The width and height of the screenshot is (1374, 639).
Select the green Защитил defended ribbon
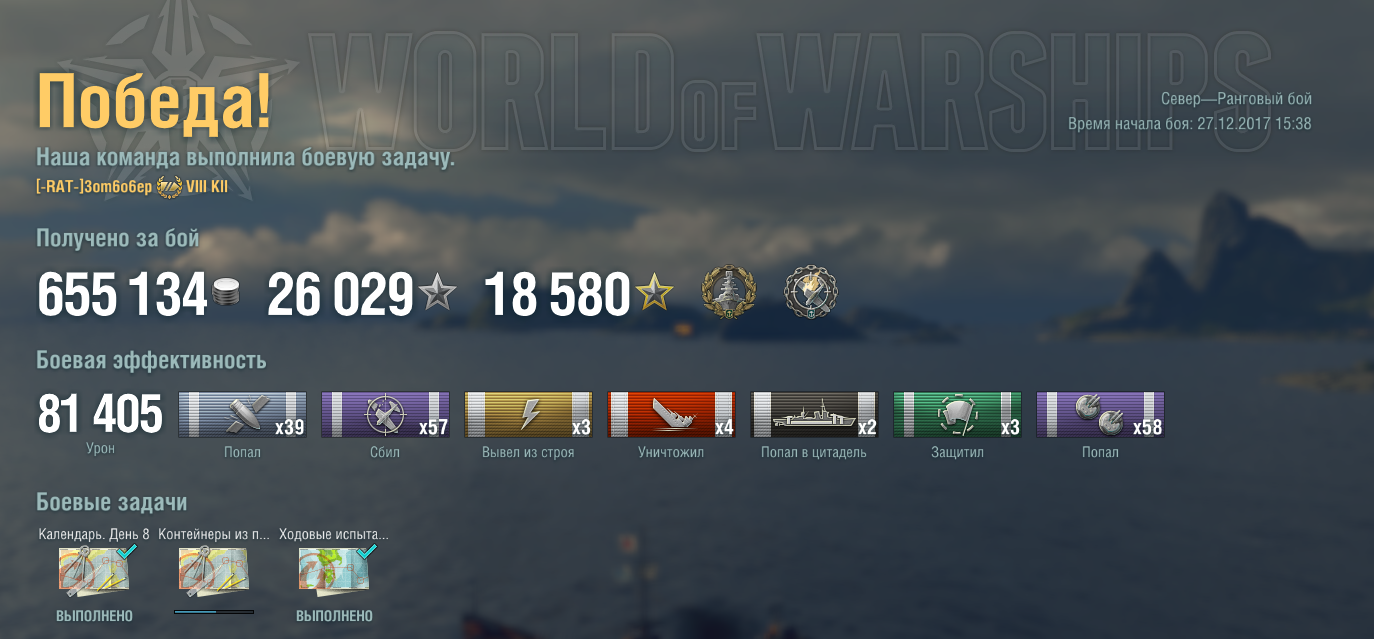958,414
